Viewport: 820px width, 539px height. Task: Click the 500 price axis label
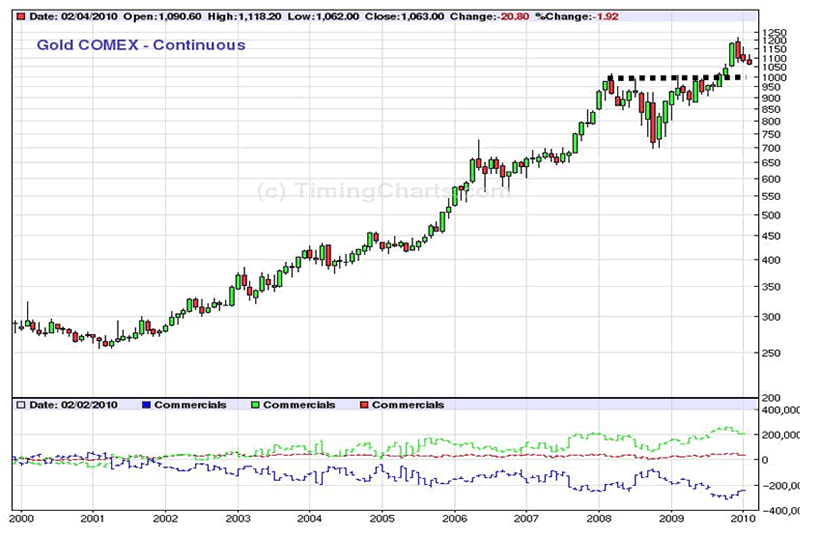771,215
